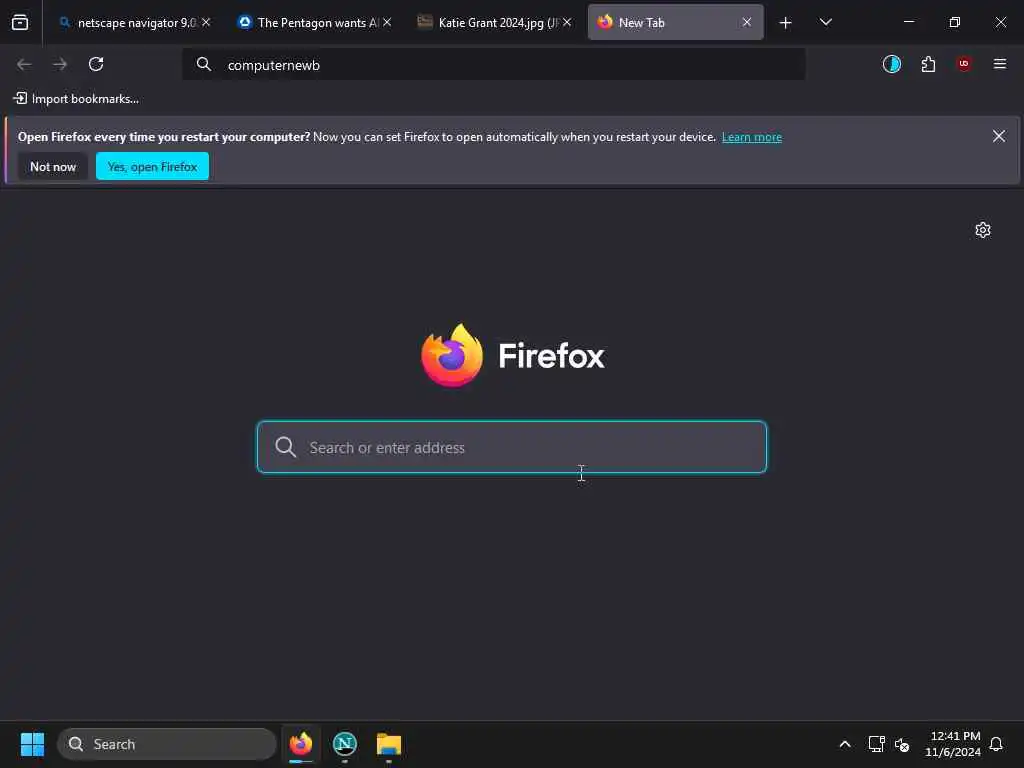Viewport: 1024px width, 768px height.
Task: Open the uBlock Origin shield icon
Action: [963, 64]
